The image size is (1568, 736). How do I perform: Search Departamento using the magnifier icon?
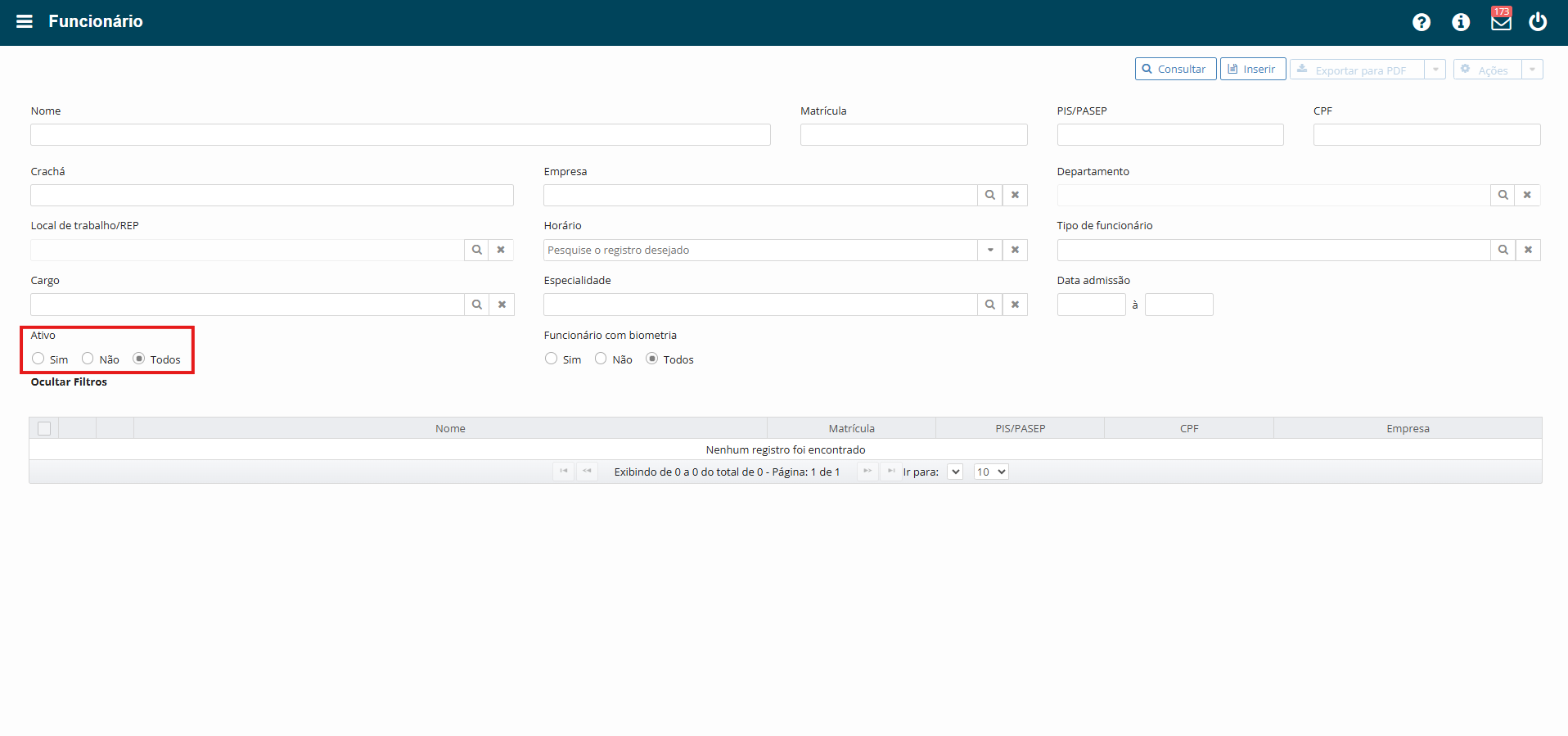(x=1503, y=195)
